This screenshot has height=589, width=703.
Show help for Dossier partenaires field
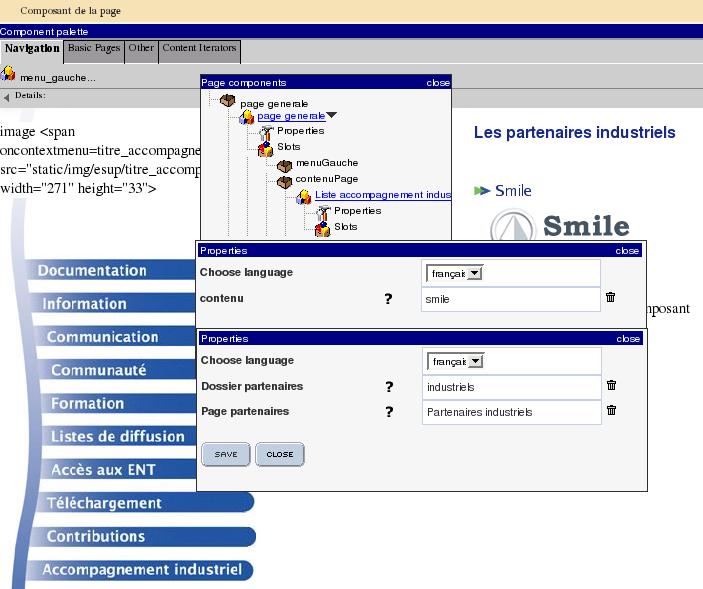[x=388, y=387]
